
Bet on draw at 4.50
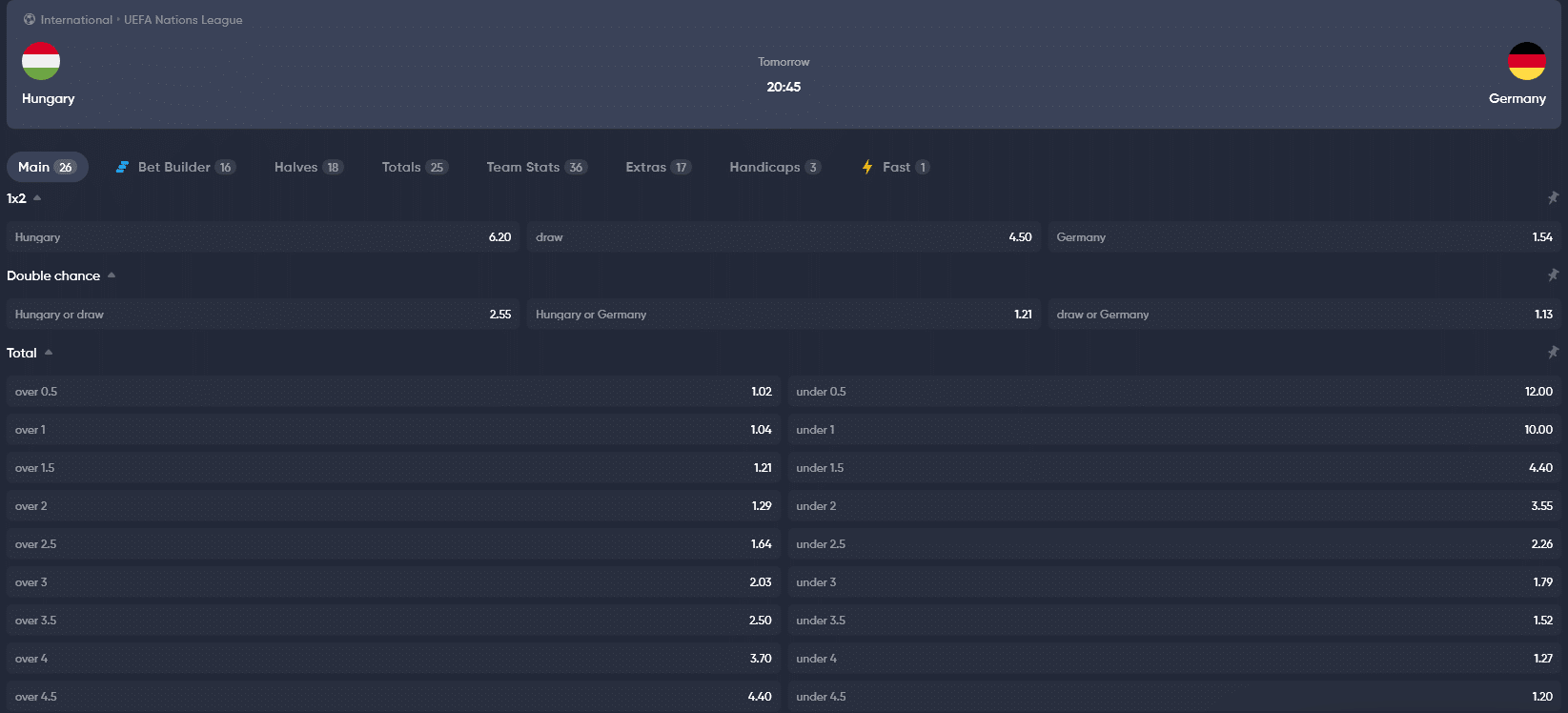784,237
